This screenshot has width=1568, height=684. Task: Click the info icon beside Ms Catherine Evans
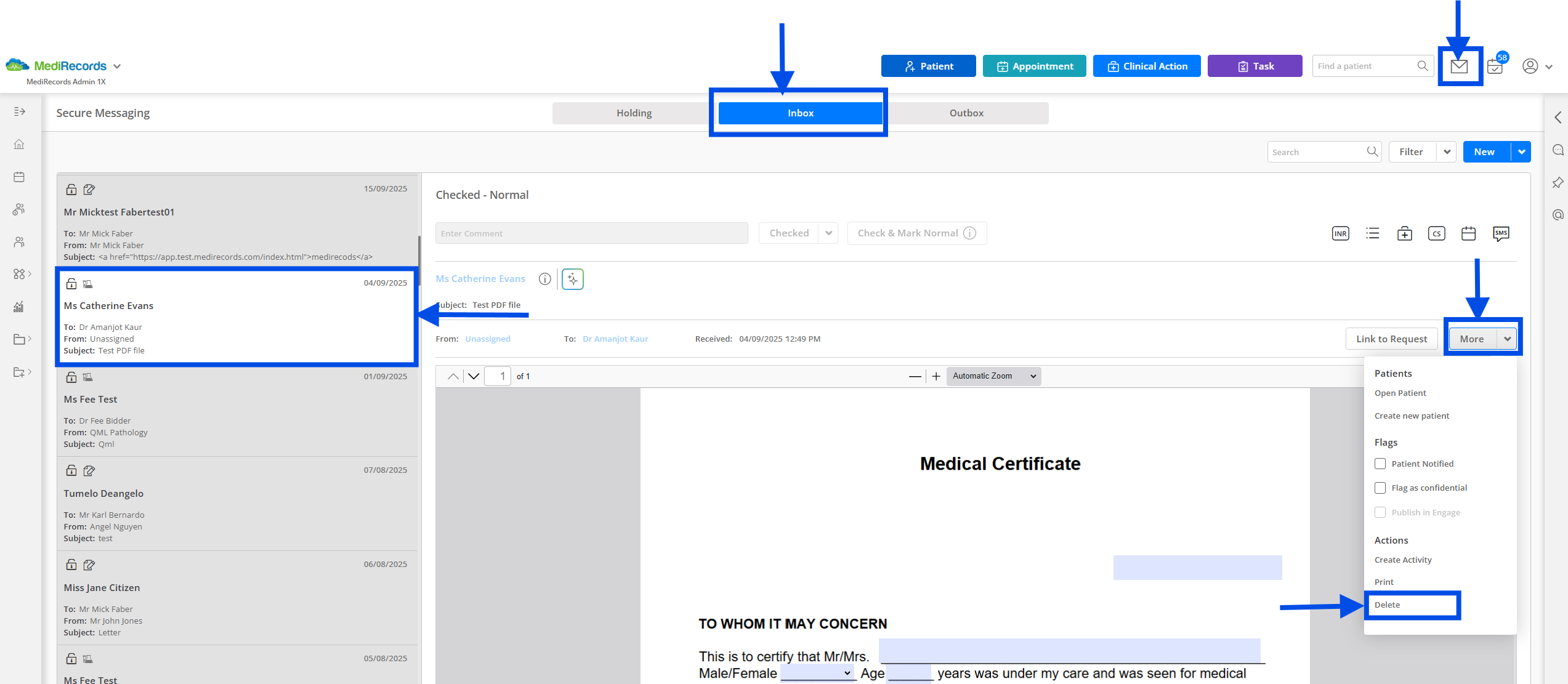click(x=544, y=279)
